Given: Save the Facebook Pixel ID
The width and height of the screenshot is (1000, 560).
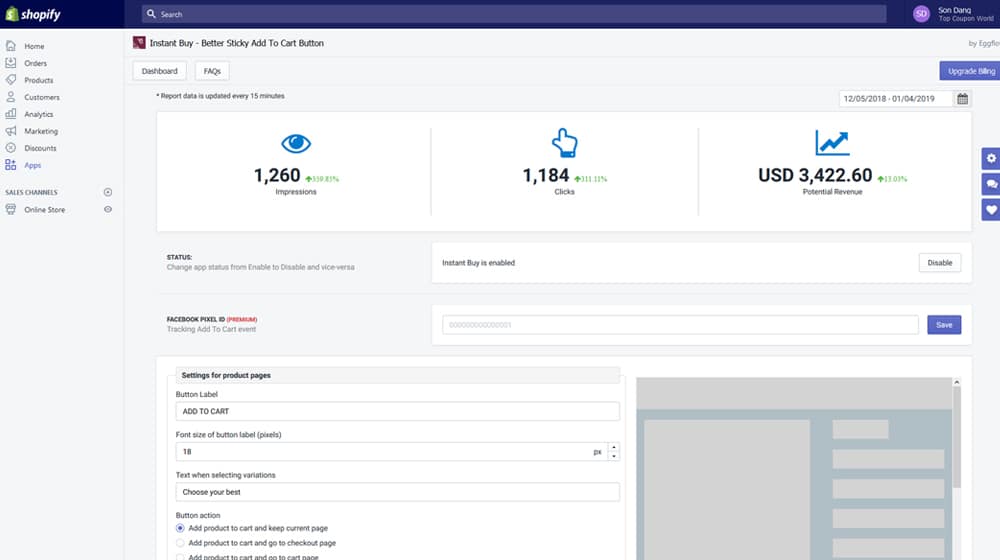Looking at the screenshot, I should click(944, 325).
